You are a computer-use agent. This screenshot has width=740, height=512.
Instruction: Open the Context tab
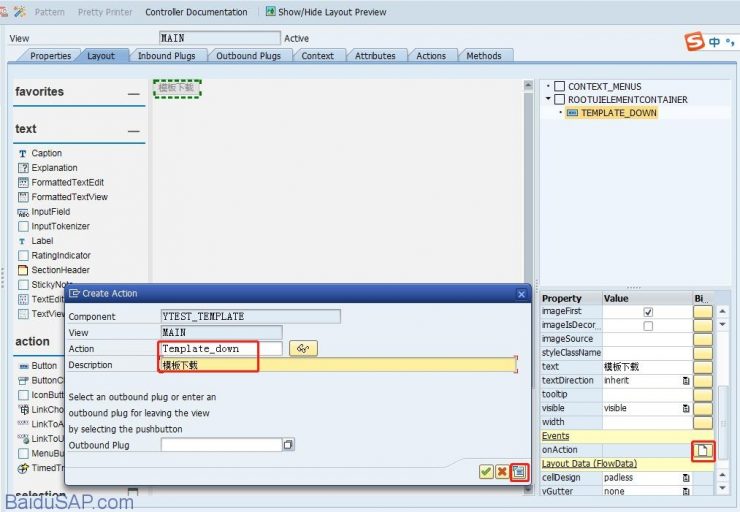(x=317, y=56)
